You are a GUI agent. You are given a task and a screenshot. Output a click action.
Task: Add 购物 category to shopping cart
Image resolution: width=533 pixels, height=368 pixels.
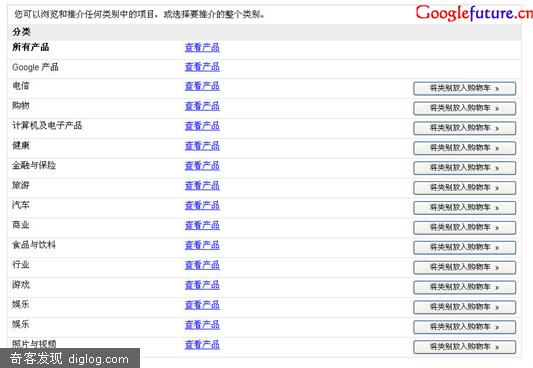point(464,108)
